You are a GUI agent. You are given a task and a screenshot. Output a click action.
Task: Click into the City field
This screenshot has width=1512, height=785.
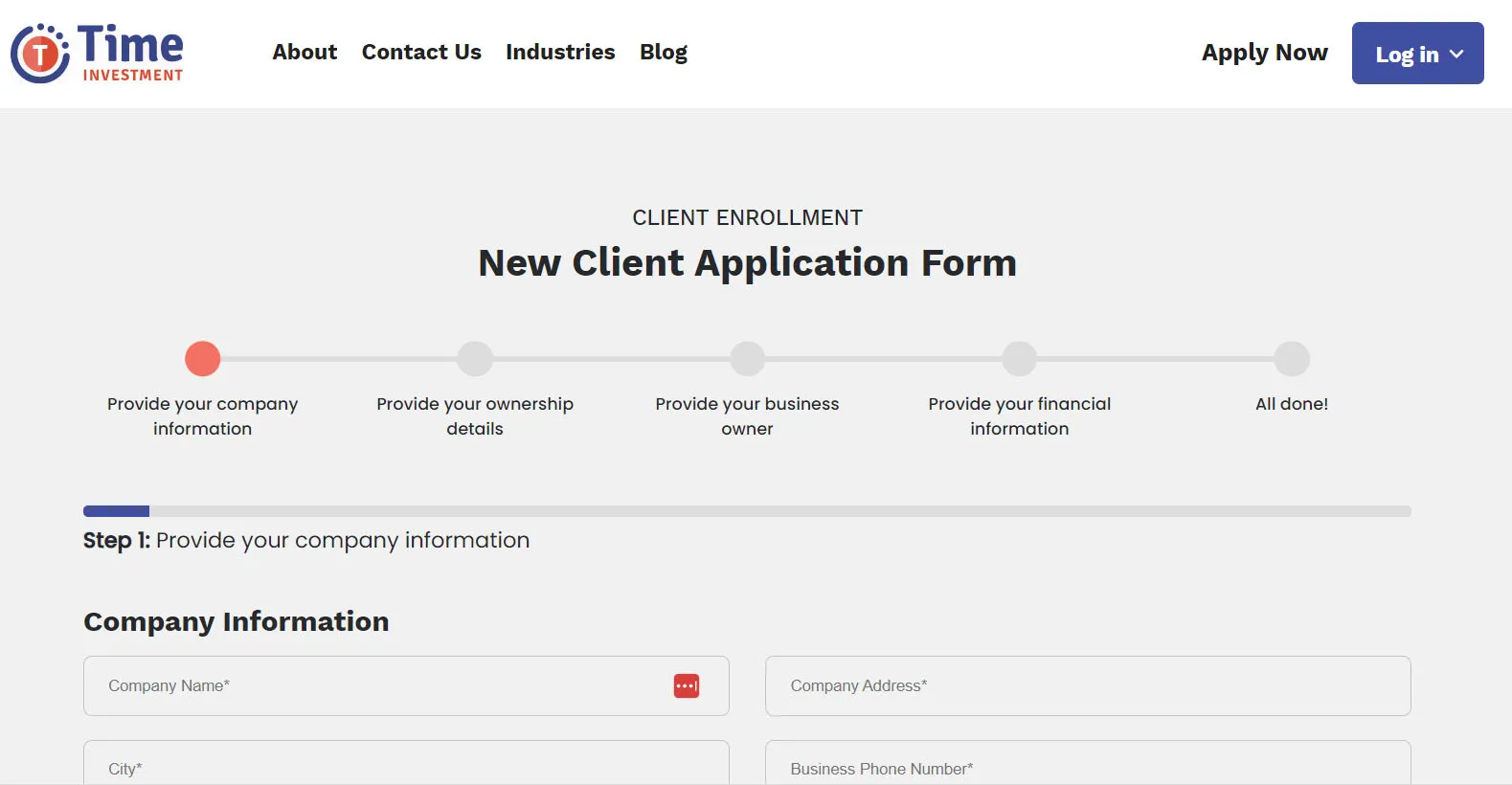tap(405, 767)
